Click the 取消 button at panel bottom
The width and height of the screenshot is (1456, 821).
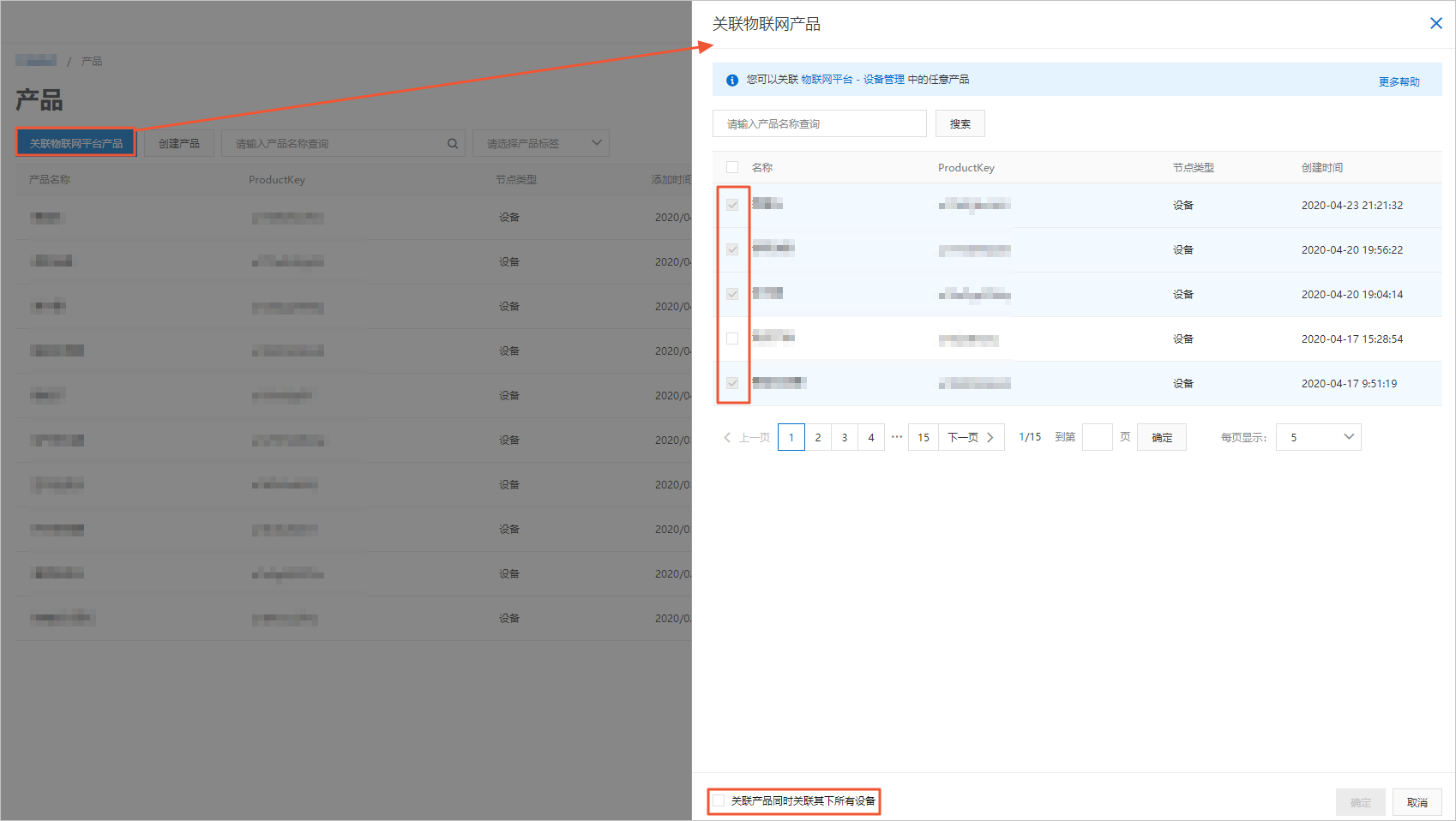click(1417, 802)
